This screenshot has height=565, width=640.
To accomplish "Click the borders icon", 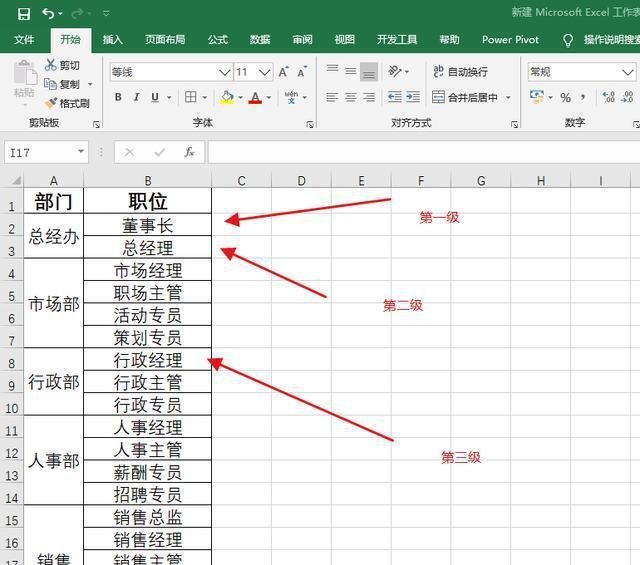I will (x=191, y=97).
